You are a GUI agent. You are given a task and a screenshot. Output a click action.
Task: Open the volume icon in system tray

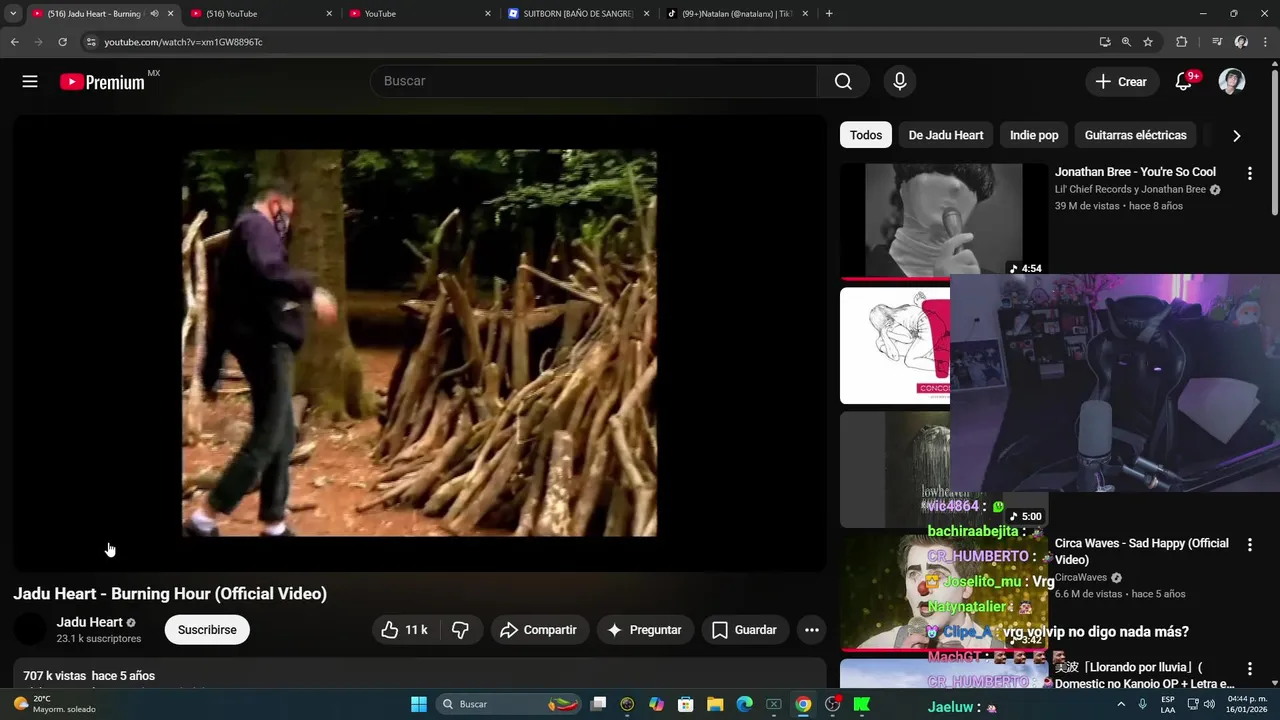tap(1208, 704)
